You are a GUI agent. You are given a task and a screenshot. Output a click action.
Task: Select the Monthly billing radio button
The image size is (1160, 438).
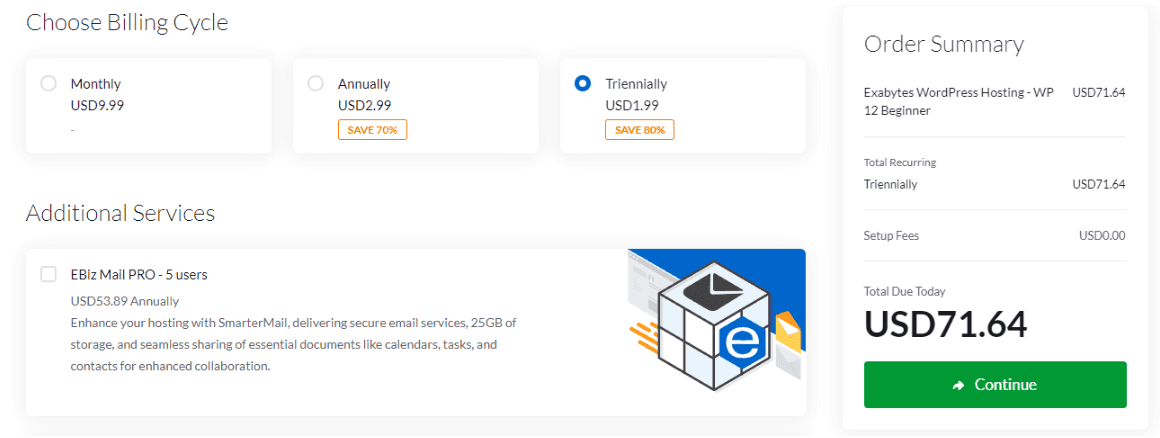click(49, 84)
